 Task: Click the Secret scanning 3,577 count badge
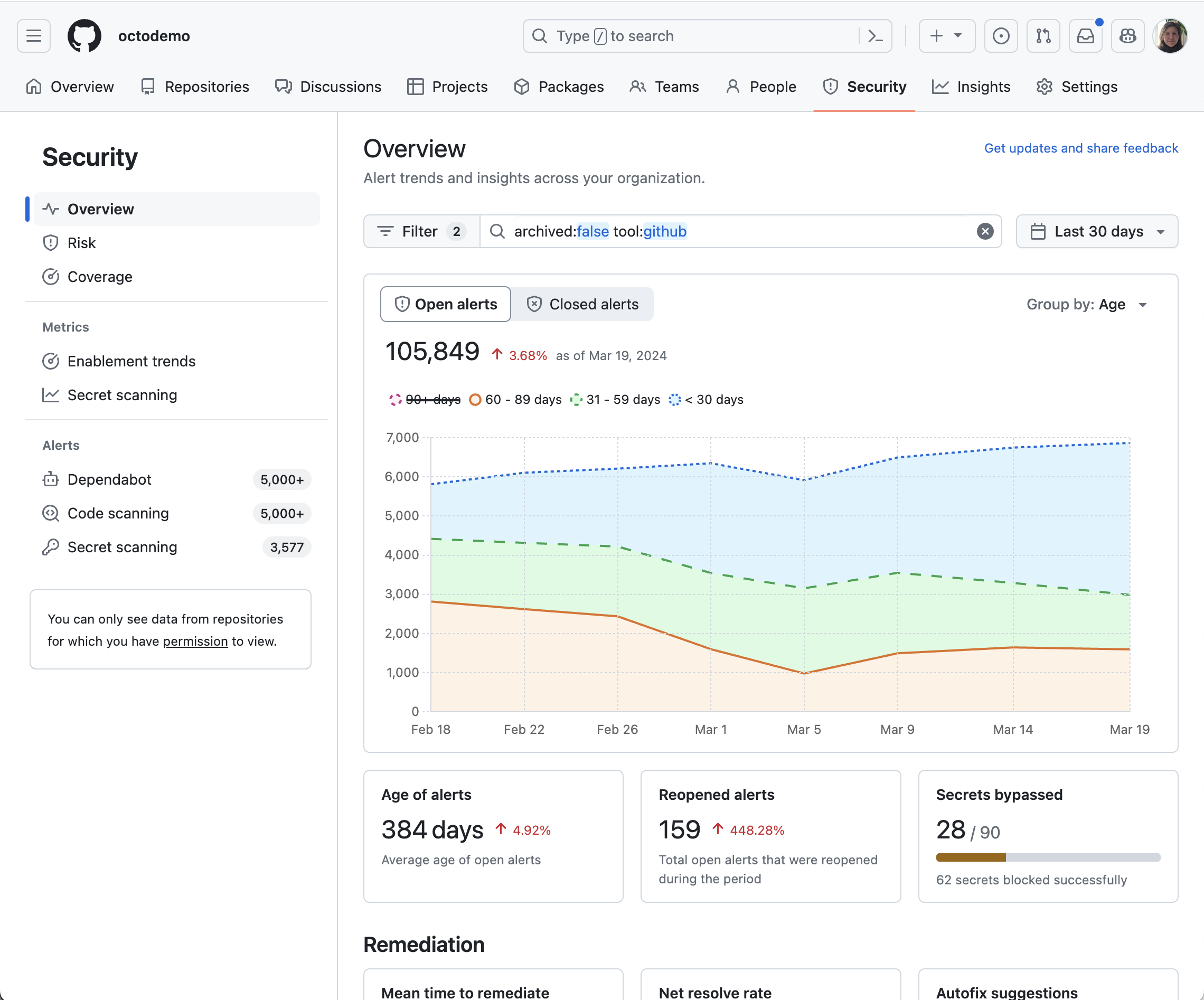click(287, 547)
